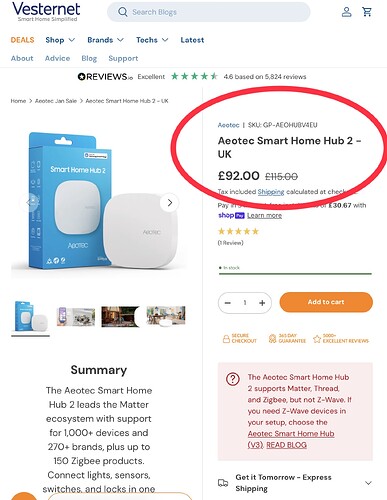Click the Add to cart button
Viewport: 387px width, 500px height.
tap(326, 302)
